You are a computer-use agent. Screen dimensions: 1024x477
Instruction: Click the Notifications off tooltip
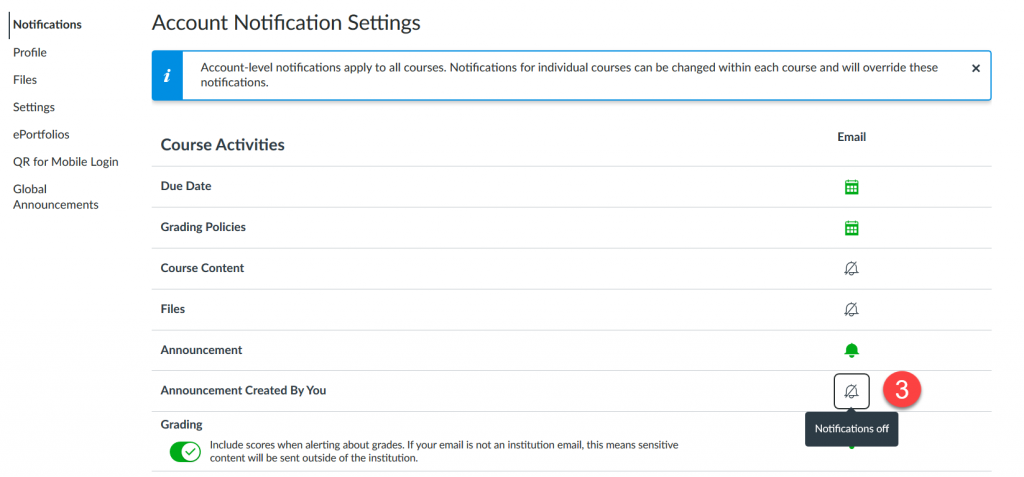click(x=852, y=429)
